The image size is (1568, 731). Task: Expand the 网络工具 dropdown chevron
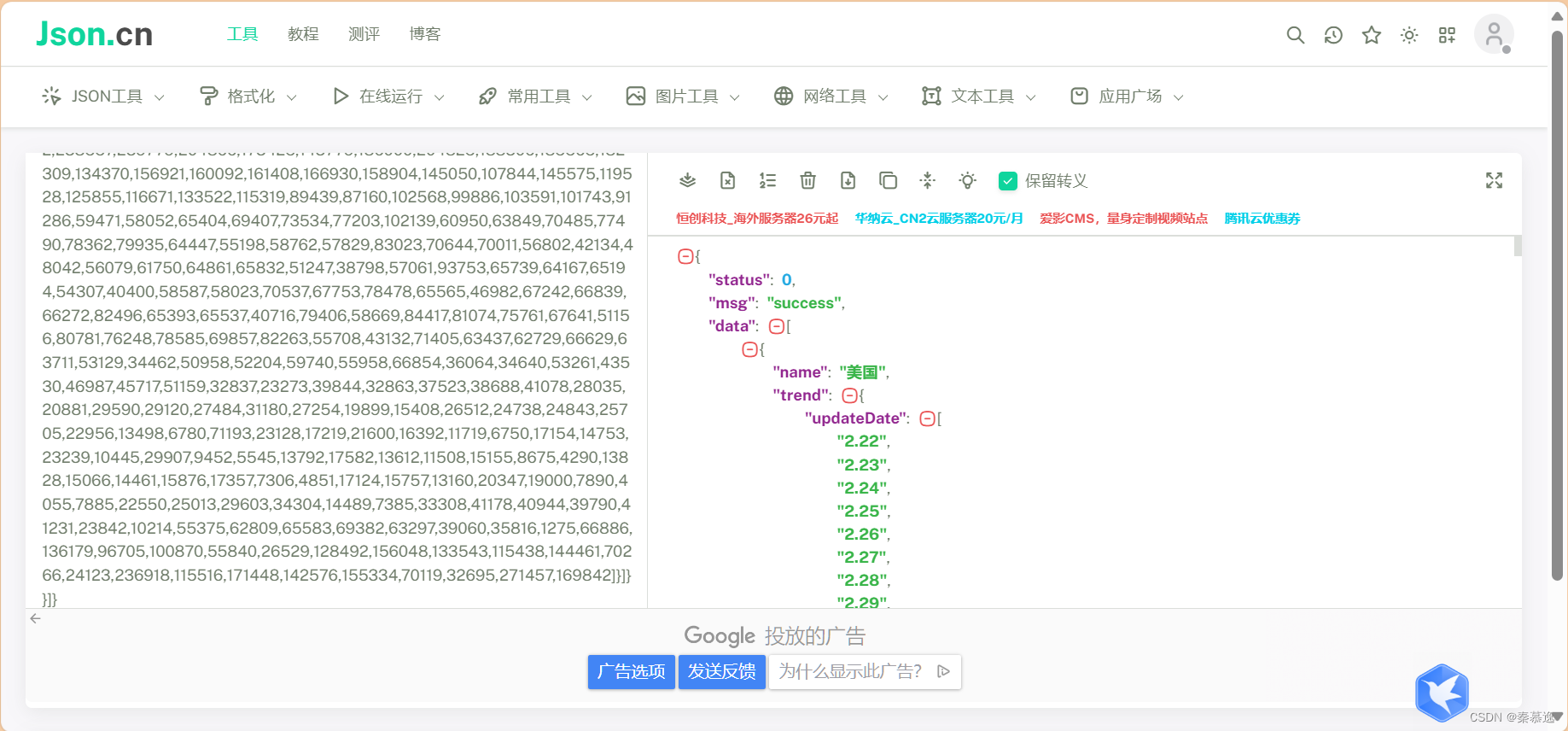coord(883,97)
